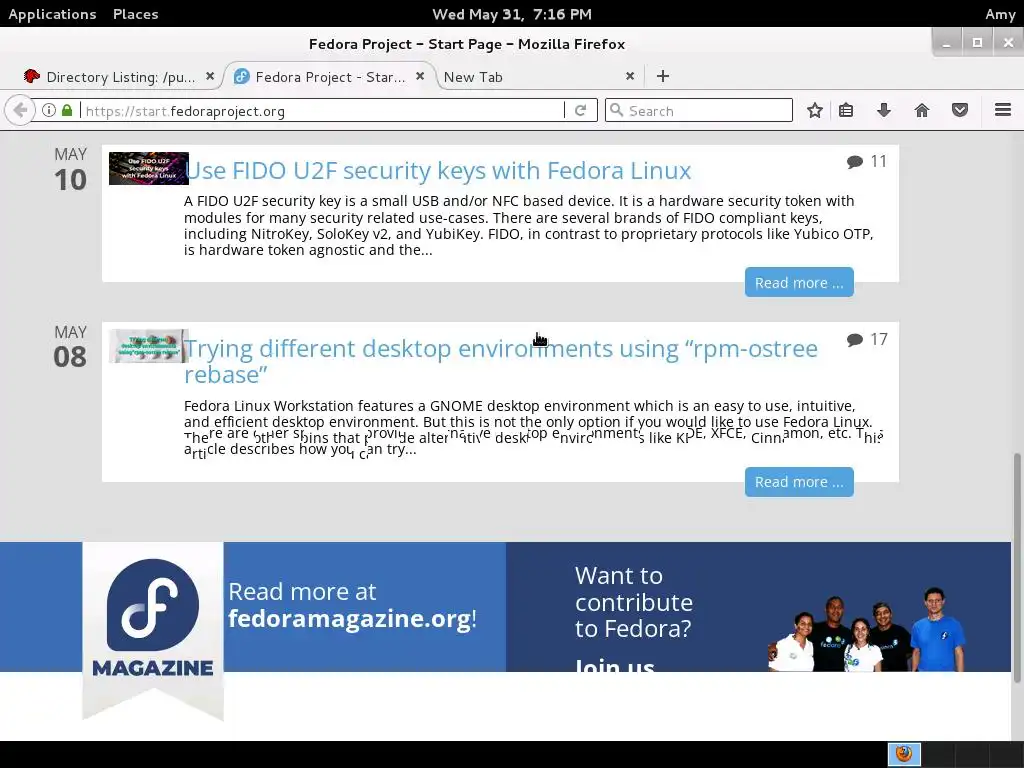Open site information icon in address bar
The image size is (1024, 768).
49,110
